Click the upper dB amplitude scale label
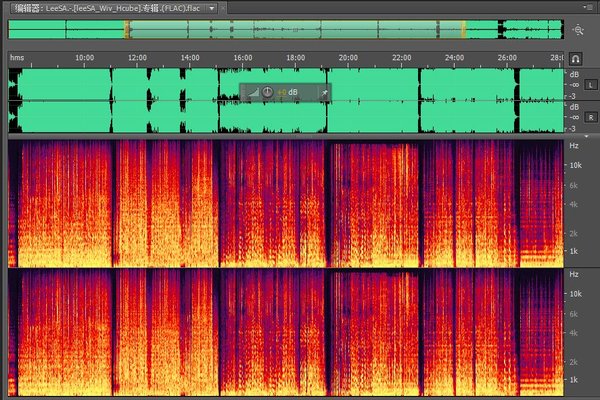This screenshot has height=400, width=600. pyautogui.click(x=574, y=74)
